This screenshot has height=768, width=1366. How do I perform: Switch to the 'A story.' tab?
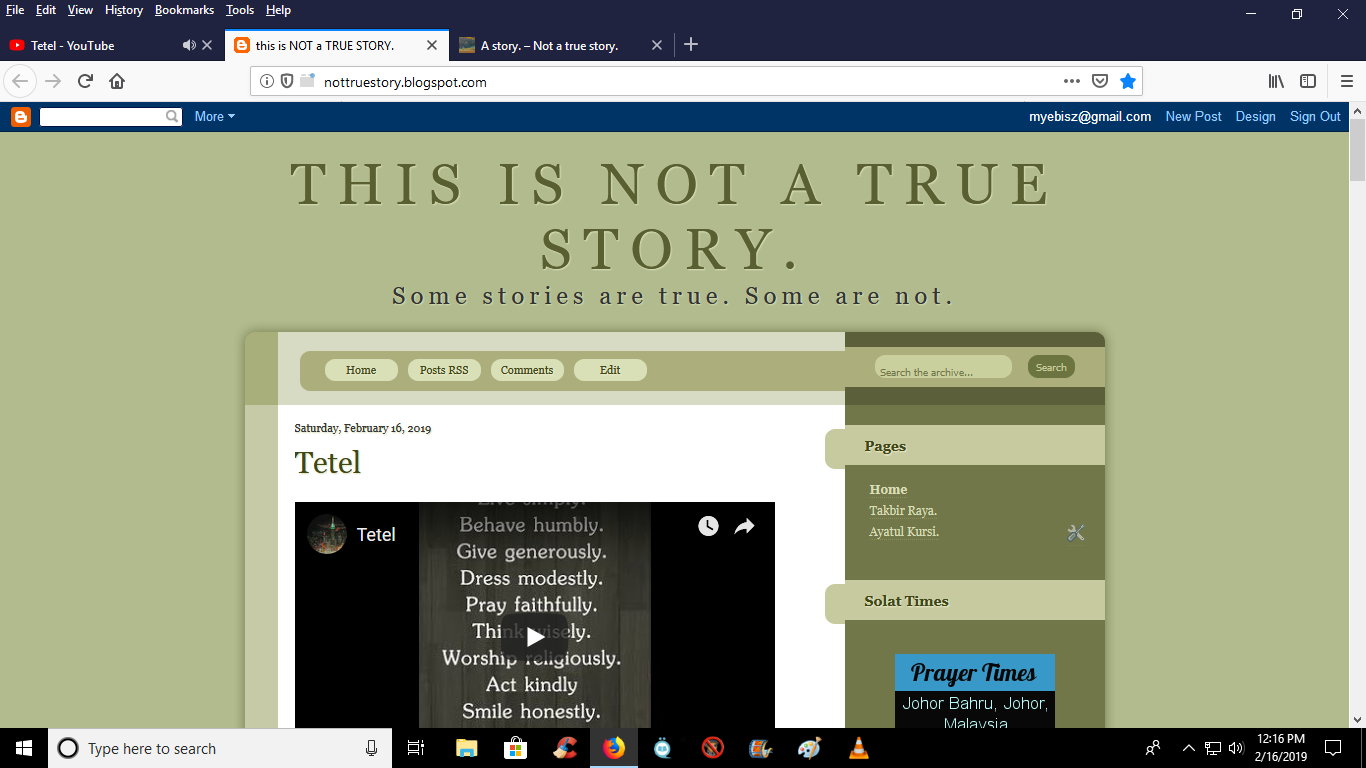point(549,45)
